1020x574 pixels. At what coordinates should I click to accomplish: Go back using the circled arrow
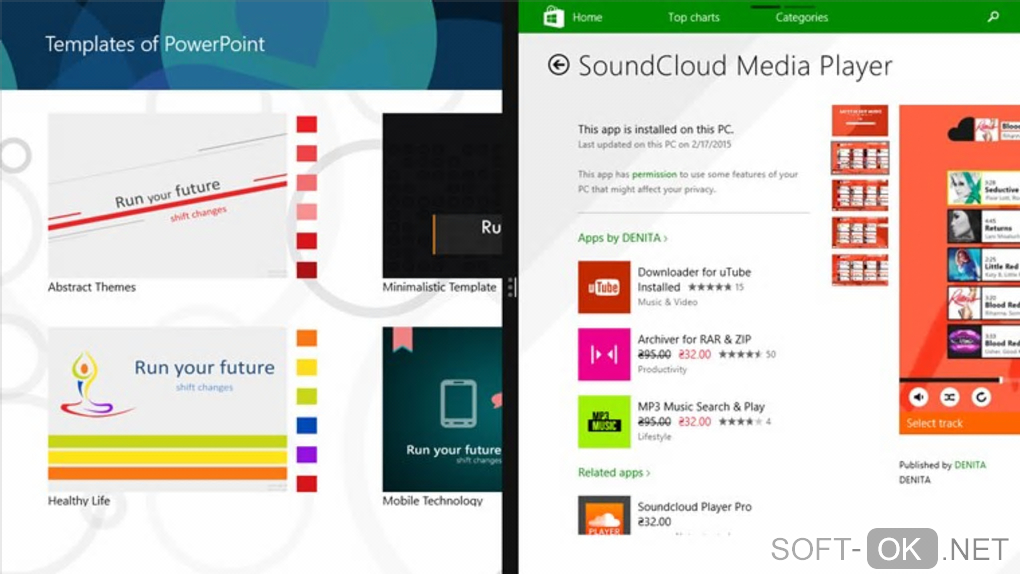pos(558,65)
